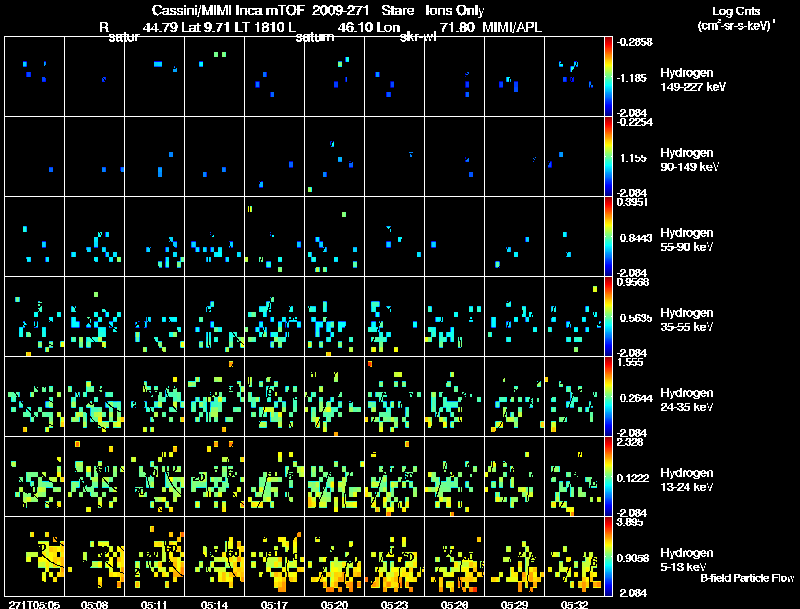Open the 13-24 keV image panel at 05:11
800x609 pixels.
(x=154, y=476)
